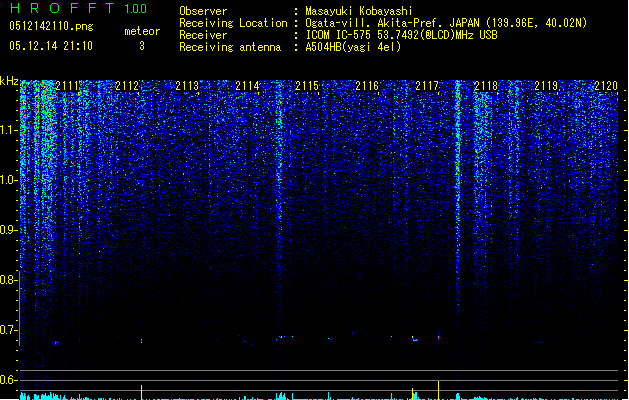Select antenna text A504HB(yagi 4el)
This screenshot has height=400, width=629.
point(353,47)
